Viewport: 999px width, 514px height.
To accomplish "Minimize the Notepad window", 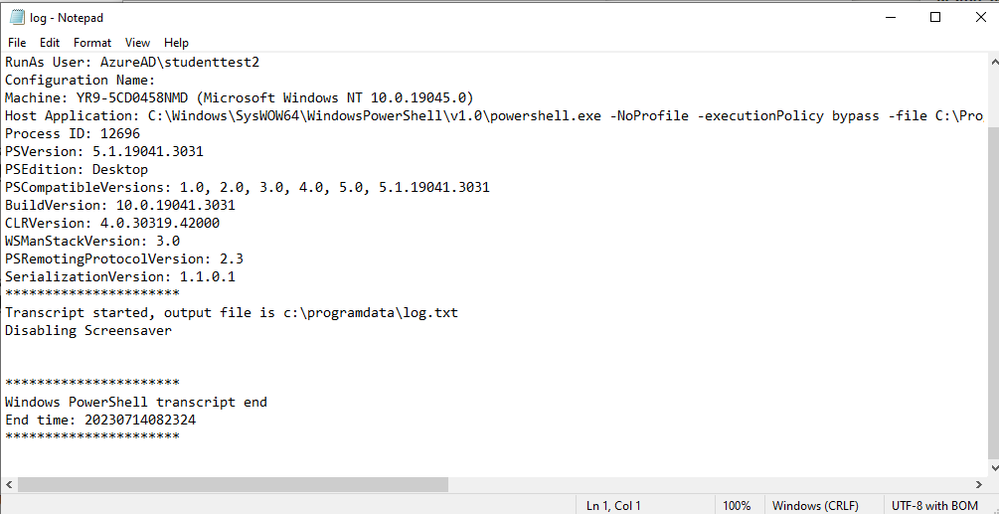I will [889, 18].
